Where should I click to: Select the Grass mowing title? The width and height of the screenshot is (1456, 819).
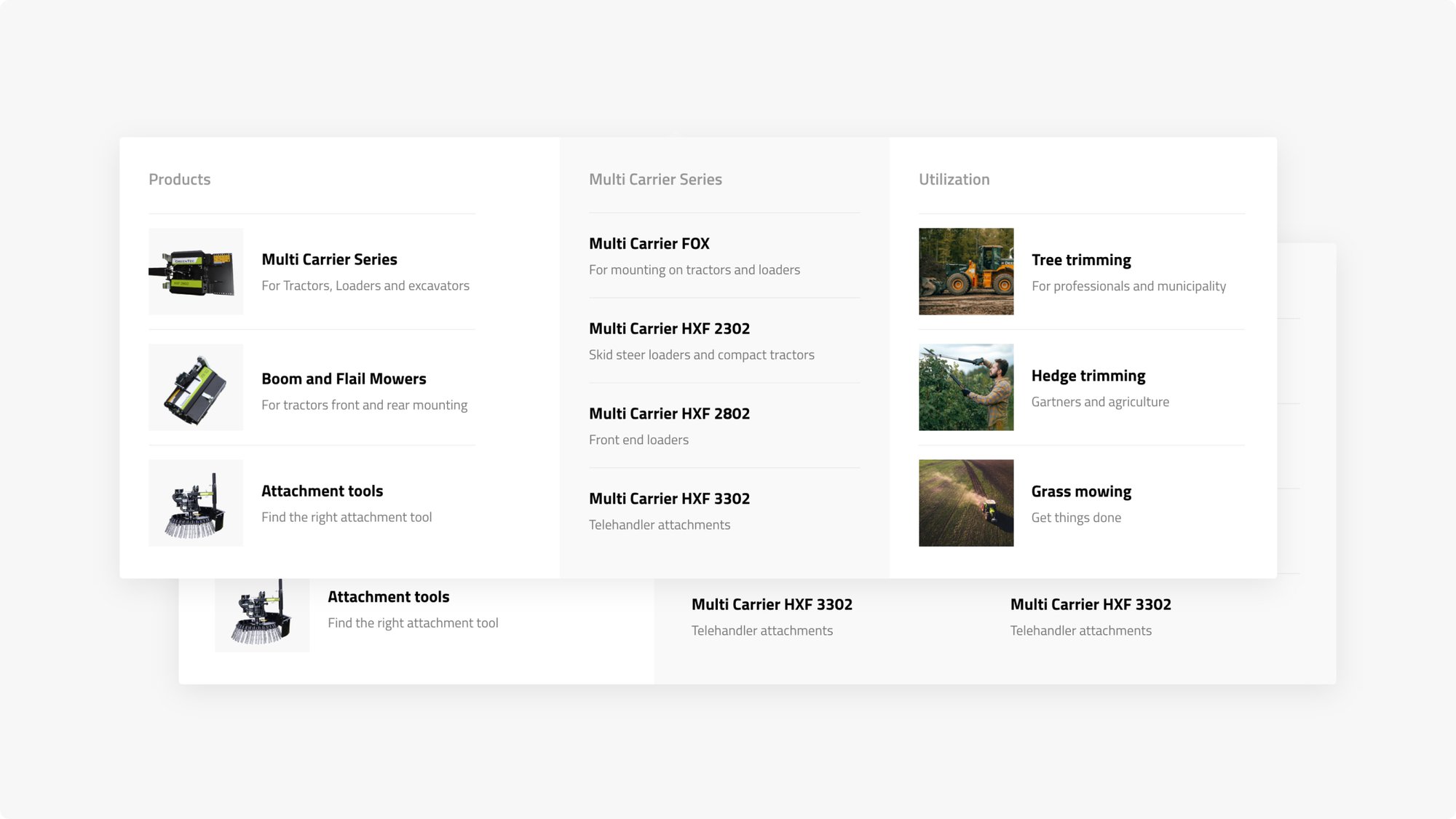pyautogui.click(x=1081, y=492)
